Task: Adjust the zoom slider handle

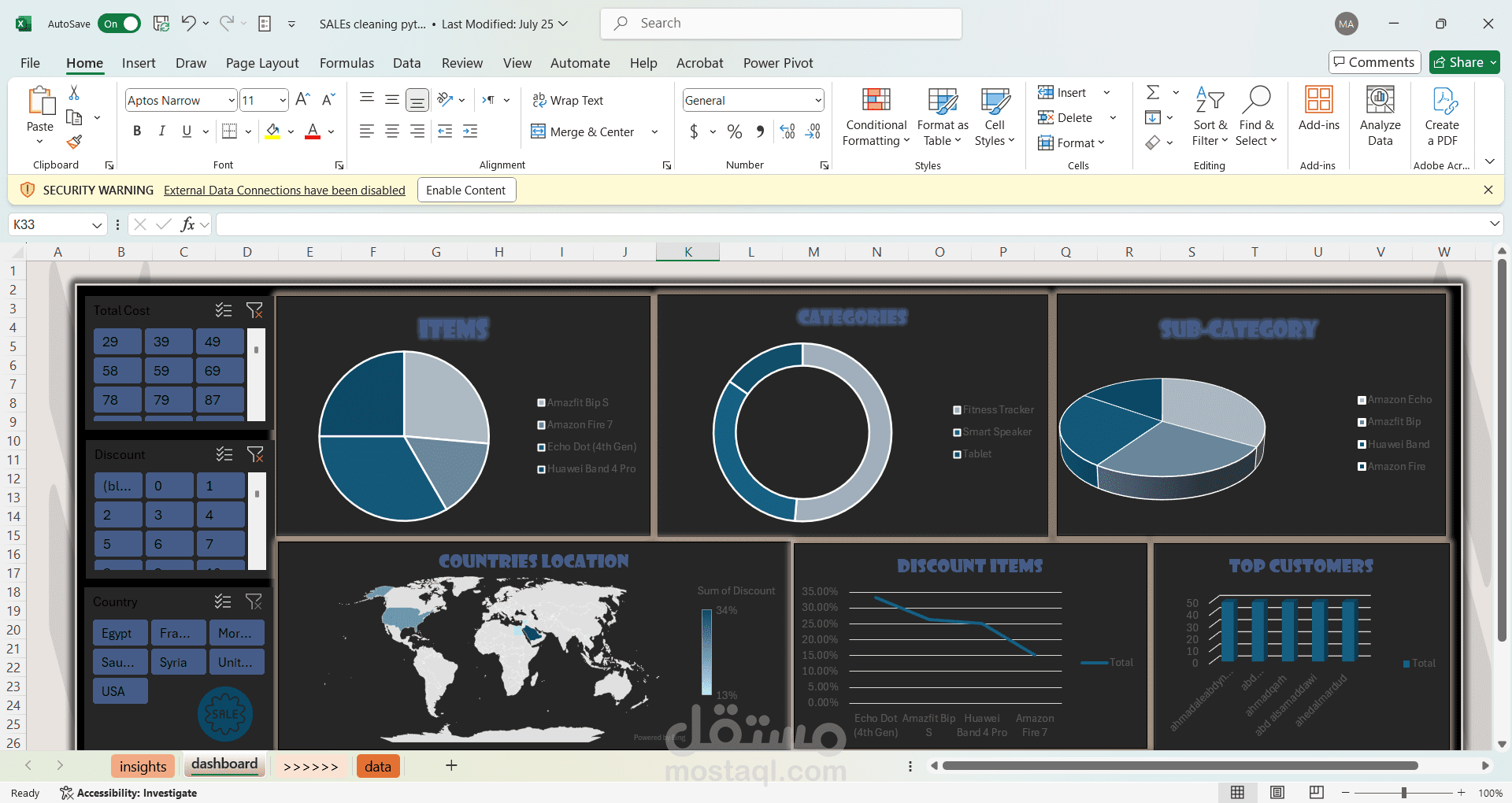Action: (1403, 793)
